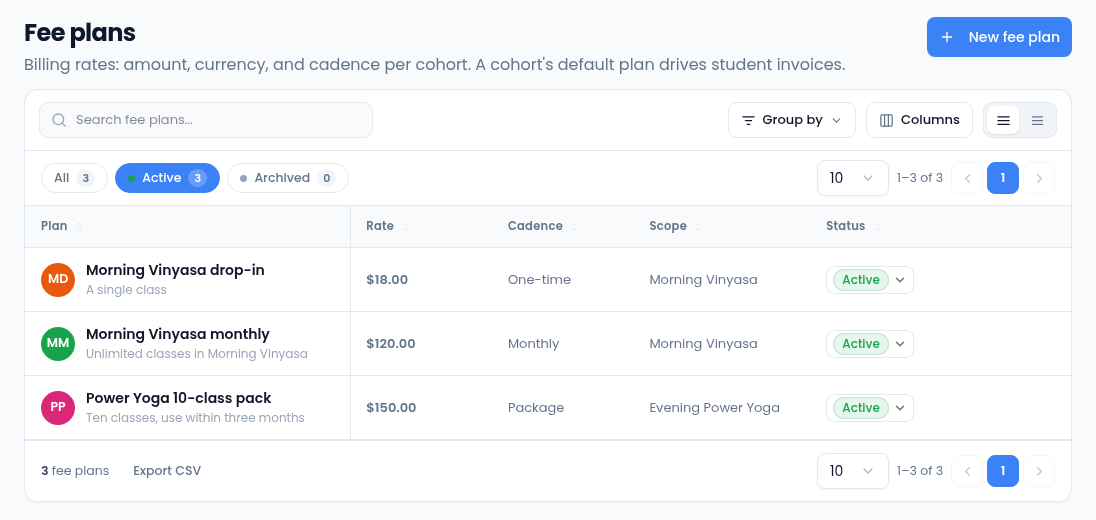Click the MM avatar for monthly plan
This screenshot has height=520, width=1096.
point(58,344)
